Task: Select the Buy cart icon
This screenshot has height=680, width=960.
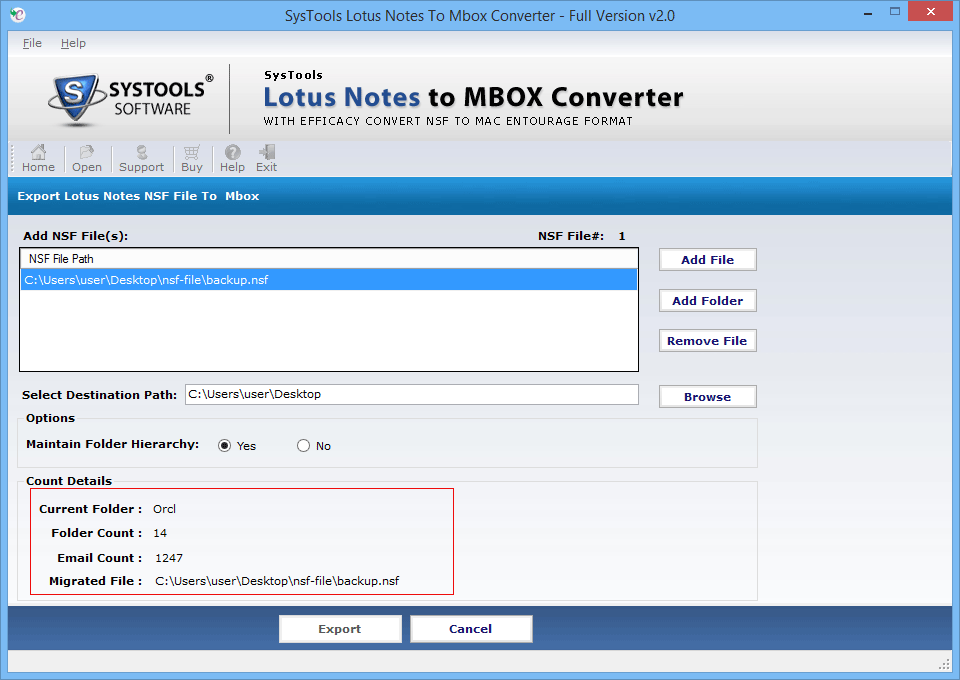Action: [x=192, y=159]
